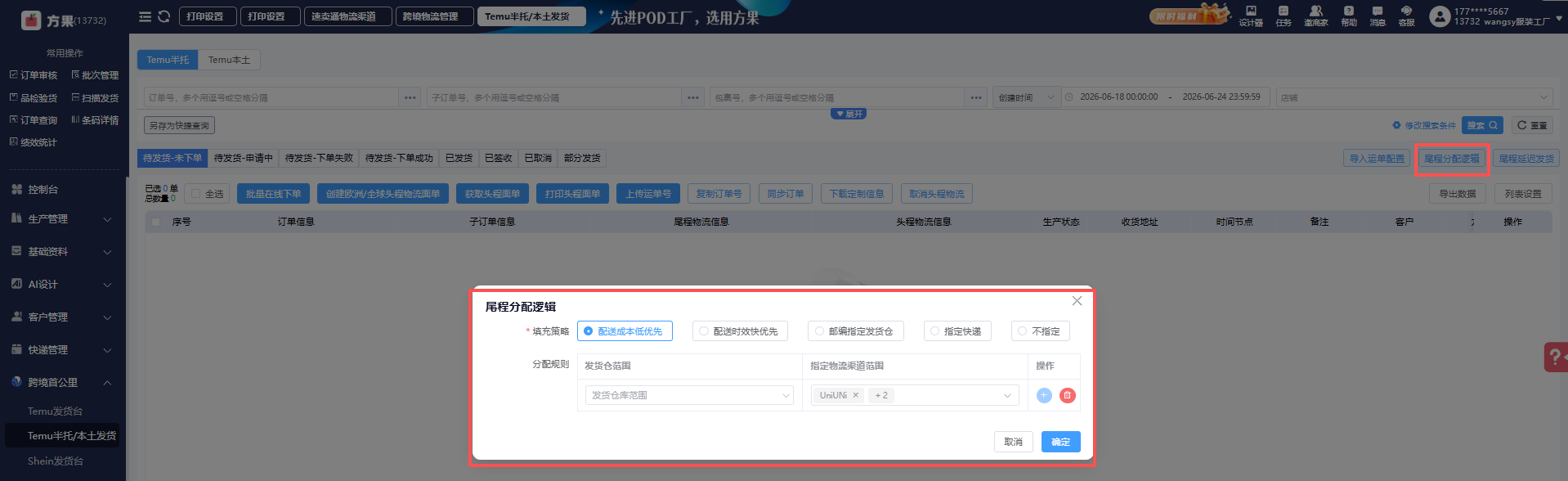Viewport: 1568px width, 481px height.
Task: Expand 基础资料 in sidebar
Action: [61, 252]
